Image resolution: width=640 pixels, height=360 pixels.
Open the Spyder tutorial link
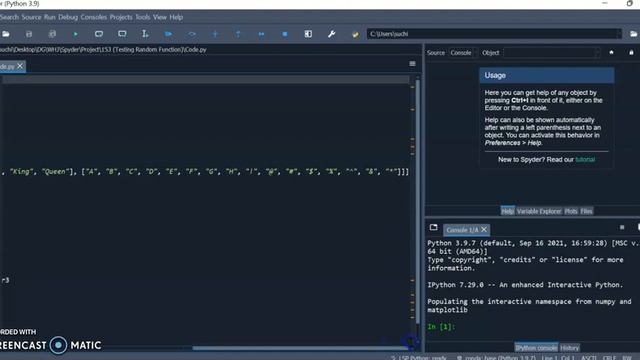(x=585, y=160)
